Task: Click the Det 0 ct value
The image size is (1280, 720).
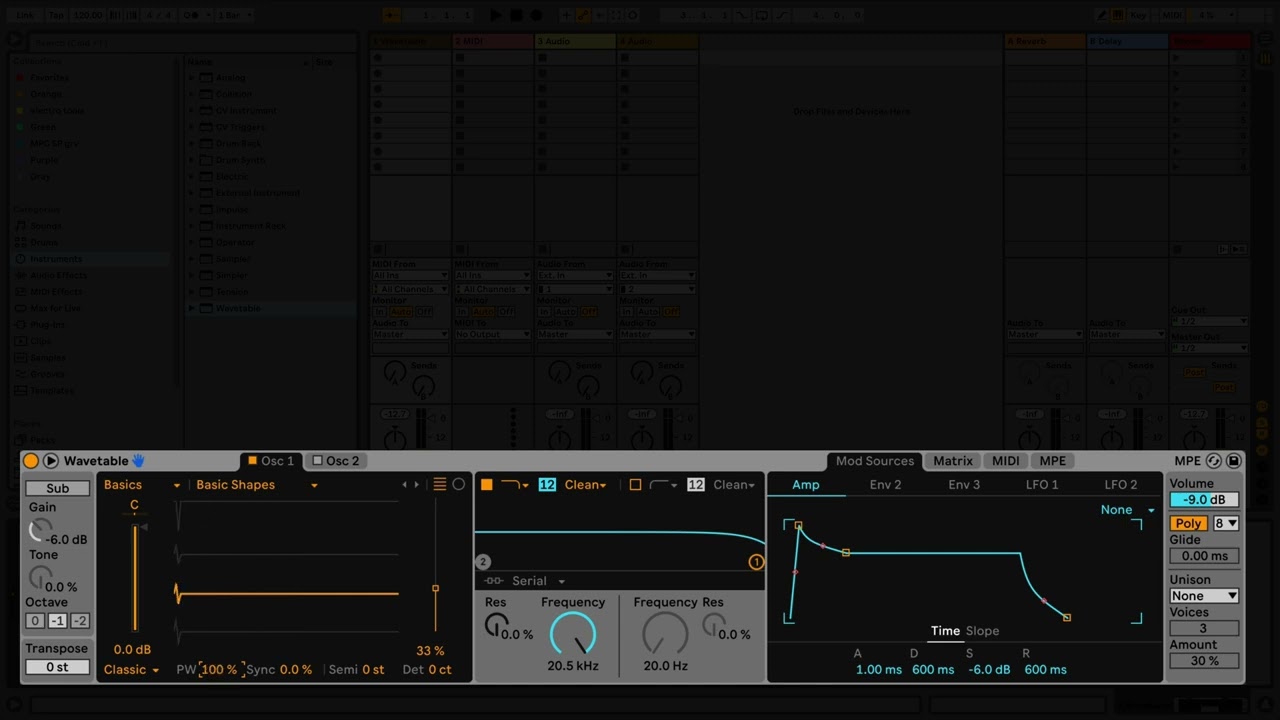Action: tap(440, 670)
